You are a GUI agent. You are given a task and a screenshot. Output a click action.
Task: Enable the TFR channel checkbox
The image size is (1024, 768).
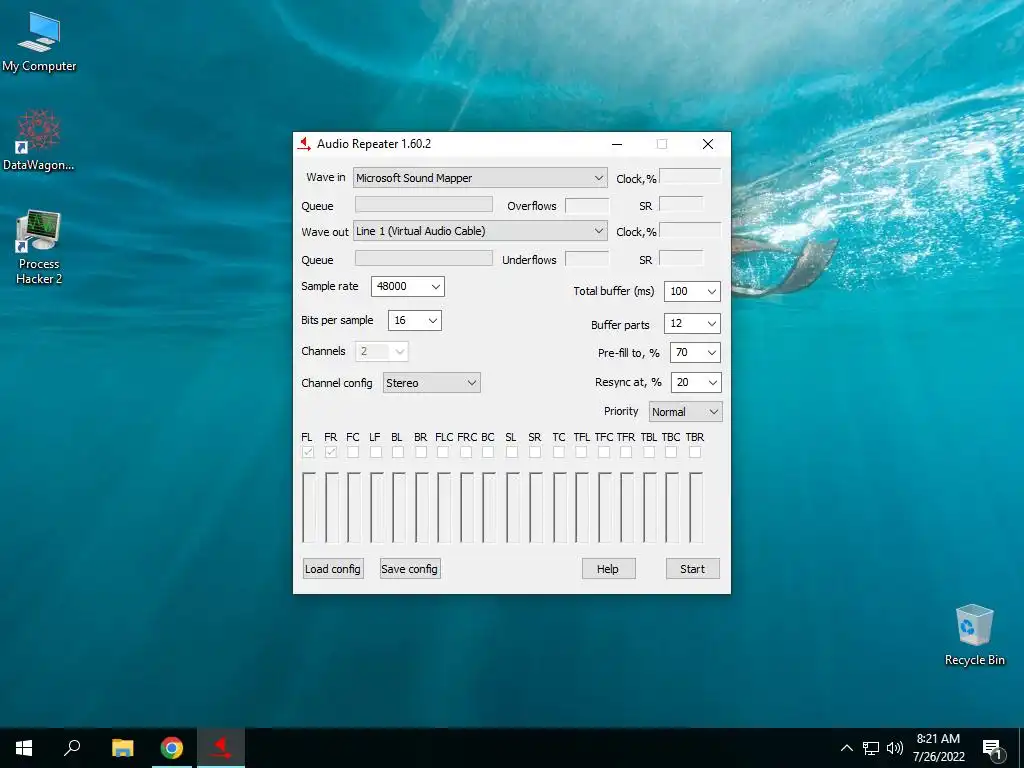point(626,452)
